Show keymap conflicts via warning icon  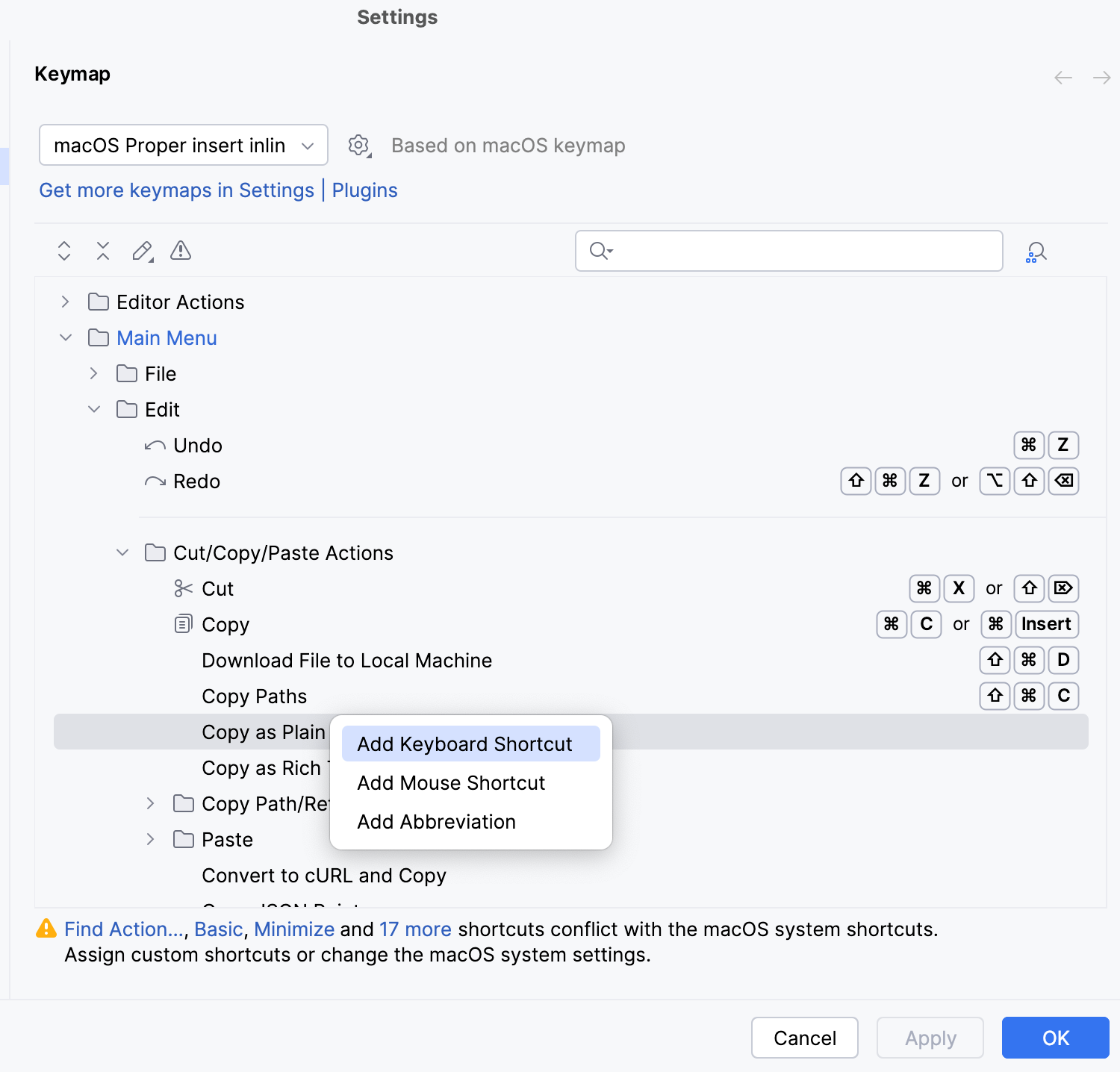tap(179, 251)
